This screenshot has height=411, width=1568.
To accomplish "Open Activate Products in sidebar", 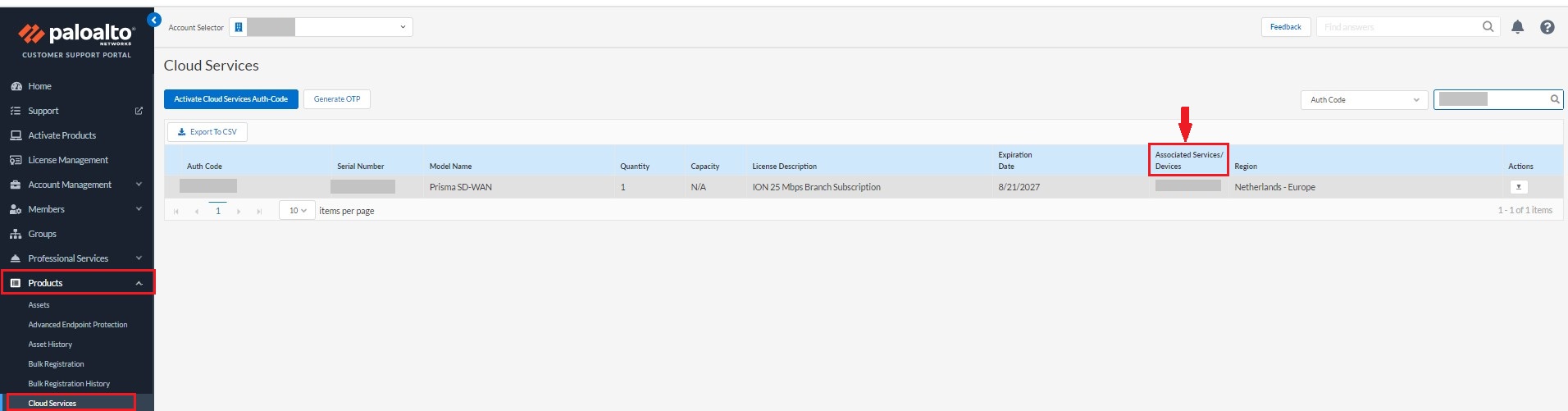I will point(62,135).
